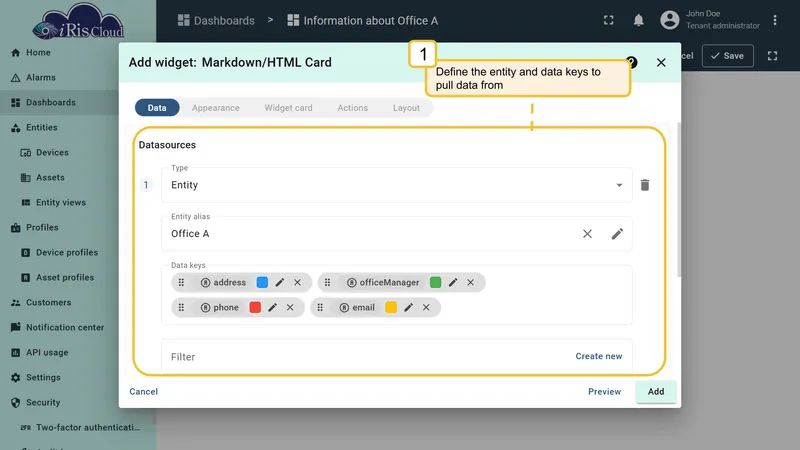This screenshot has width=800, height=450.
Task: Switch to the Actions tab
Action: coord(353,108)
